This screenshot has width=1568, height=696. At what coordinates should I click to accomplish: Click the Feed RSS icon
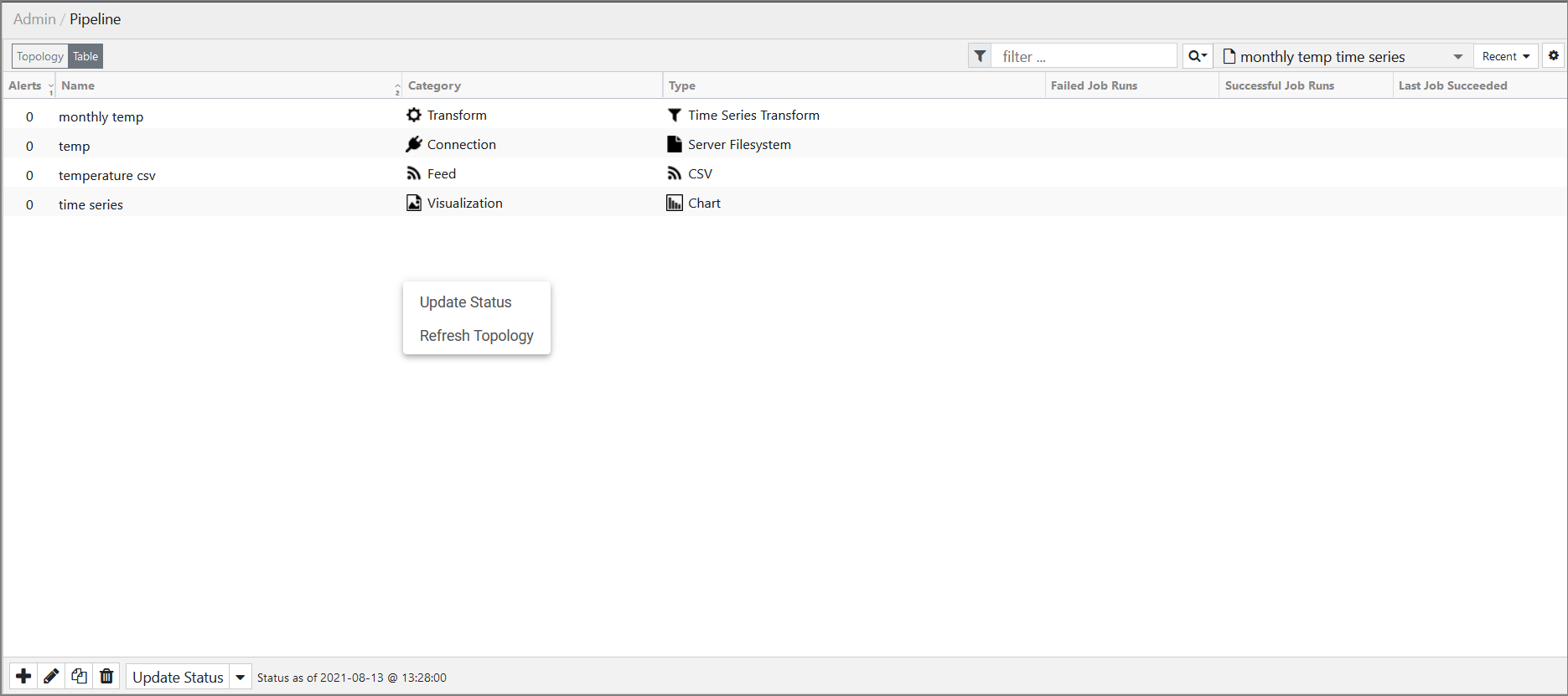[x=414, y=173]
